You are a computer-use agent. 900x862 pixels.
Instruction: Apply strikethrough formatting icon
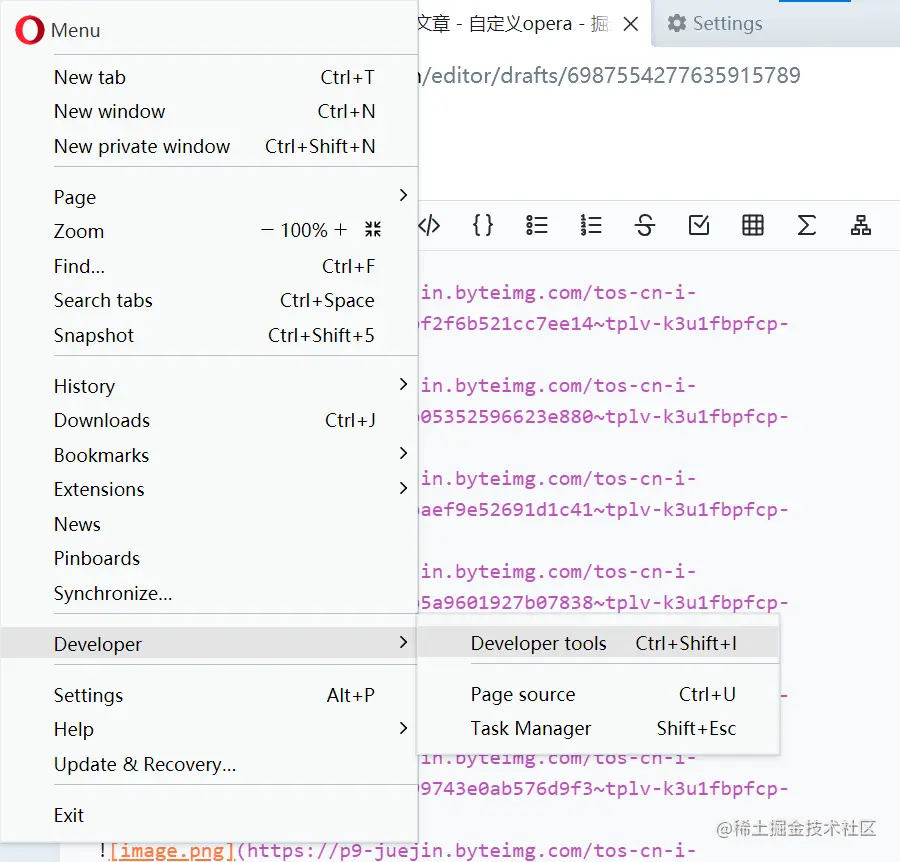pyautogui.click(x=645, y=225)
